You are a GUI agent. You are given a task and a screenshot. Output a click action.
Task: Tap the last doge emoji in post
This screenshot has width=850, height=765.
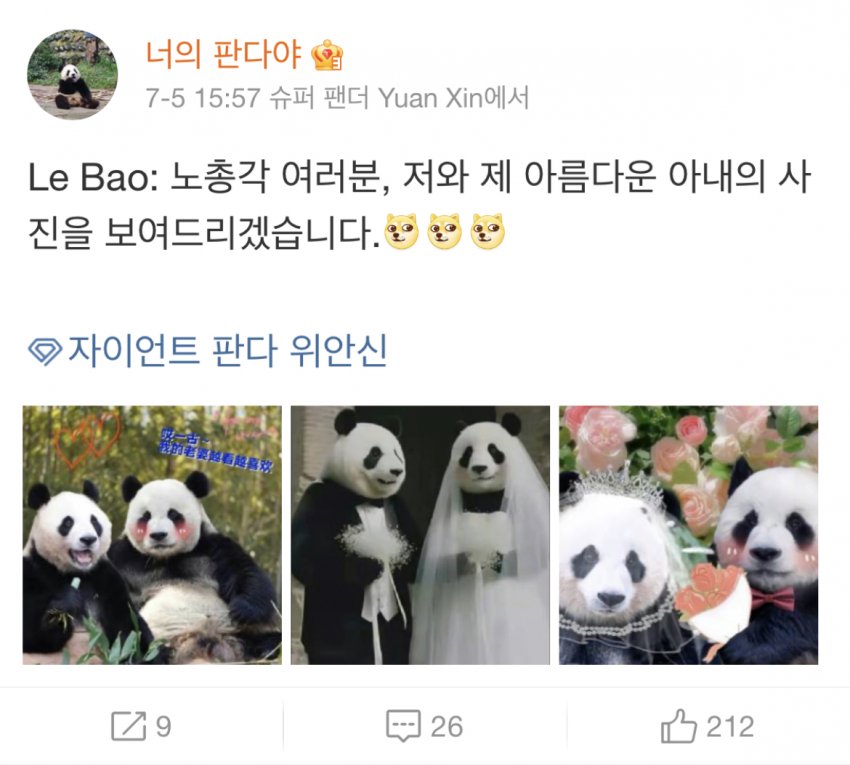[487, 232]
